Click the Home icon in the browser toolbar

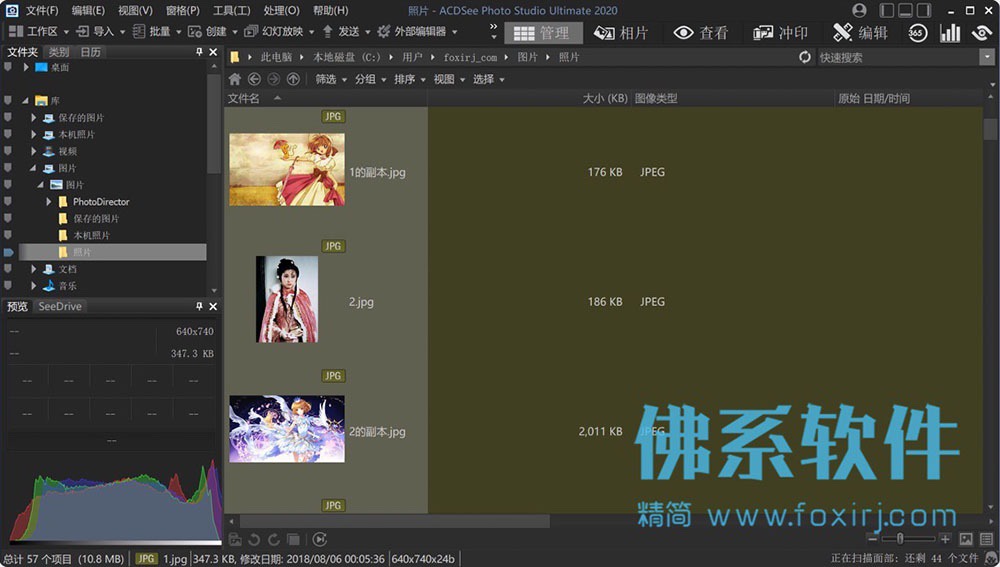tap(235, 79)
